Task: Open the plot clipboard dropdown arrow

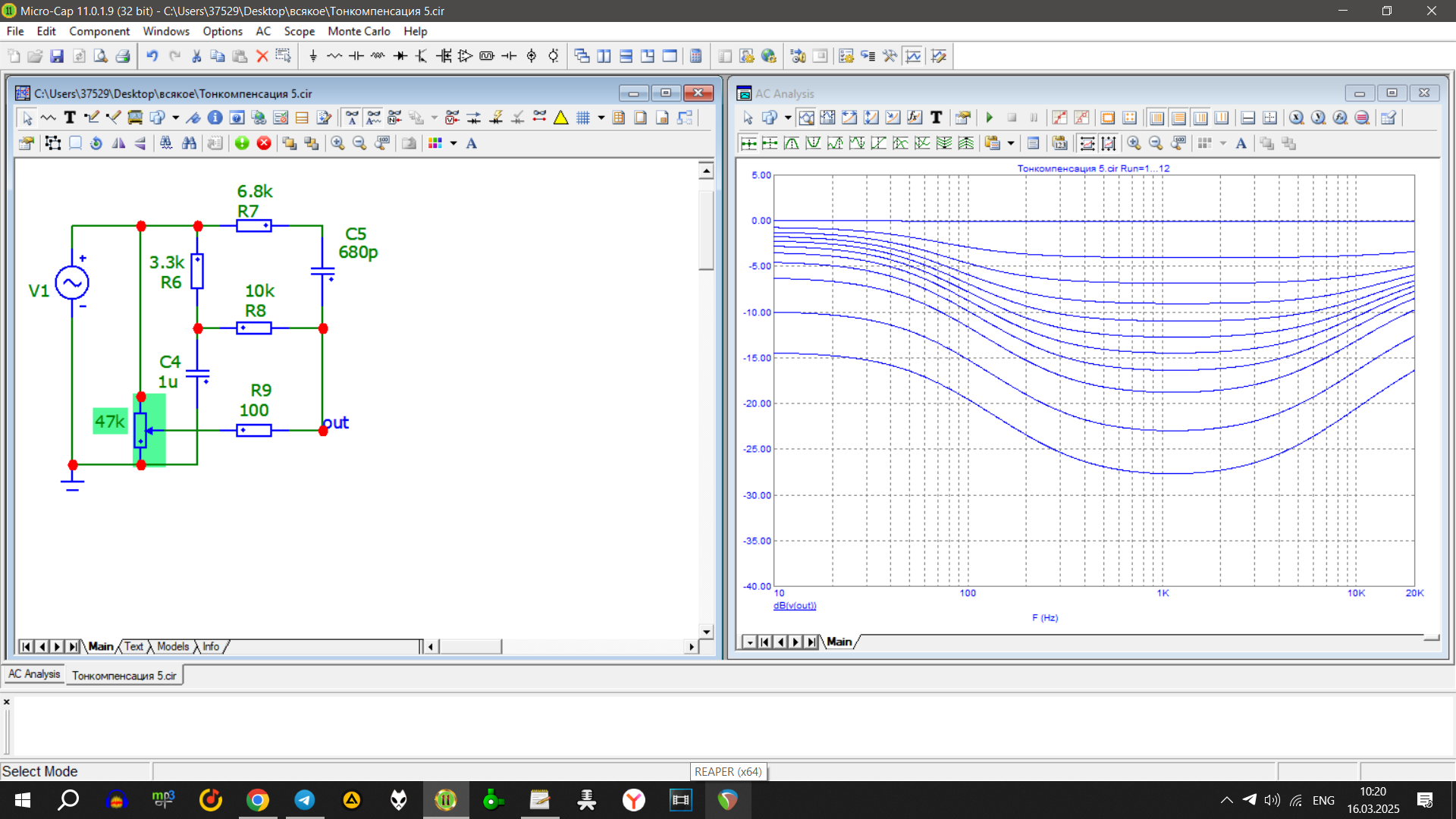Action: pyautogui.click(x=1011, y=143)
